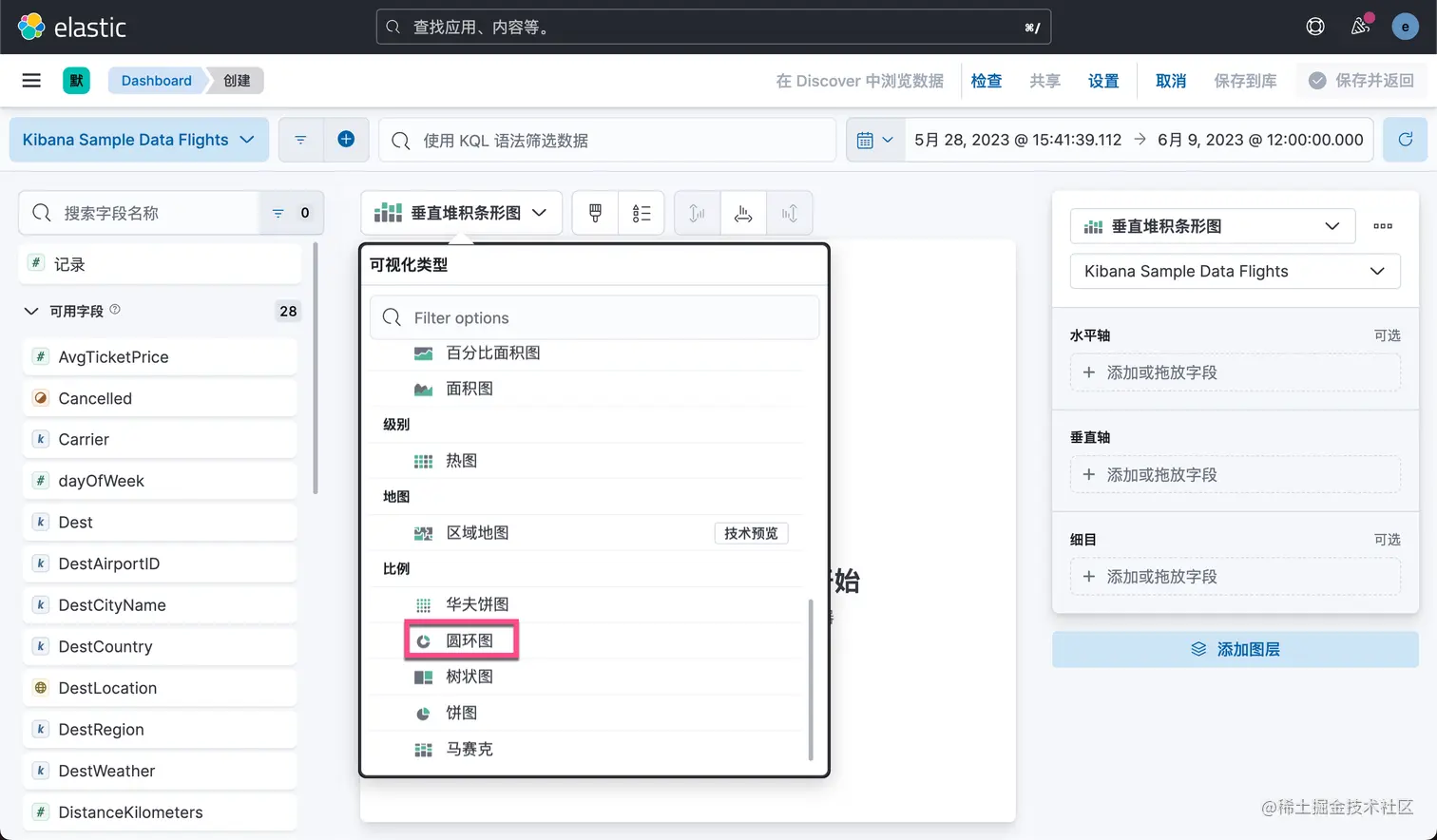Click the Filter options search box

pos(595,317)
